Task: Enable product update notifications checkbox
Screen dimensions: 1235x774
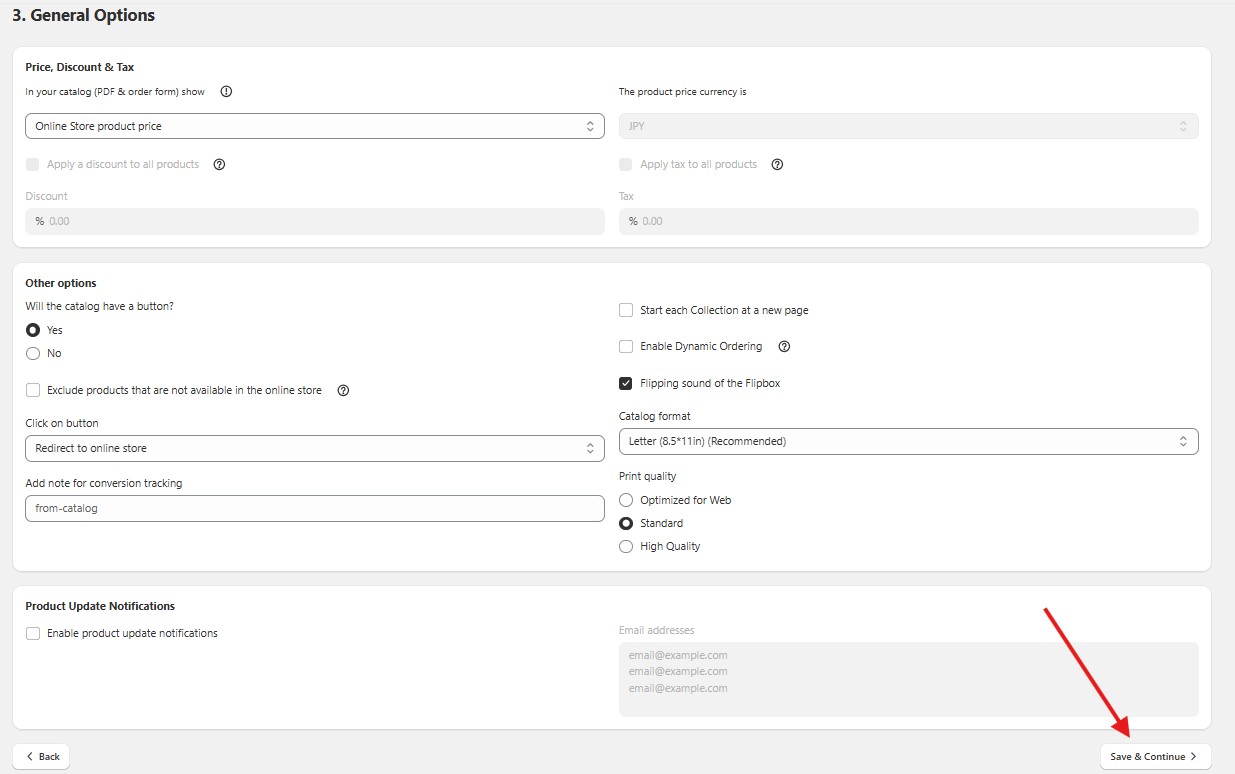Action: click(x=33, y=633)
